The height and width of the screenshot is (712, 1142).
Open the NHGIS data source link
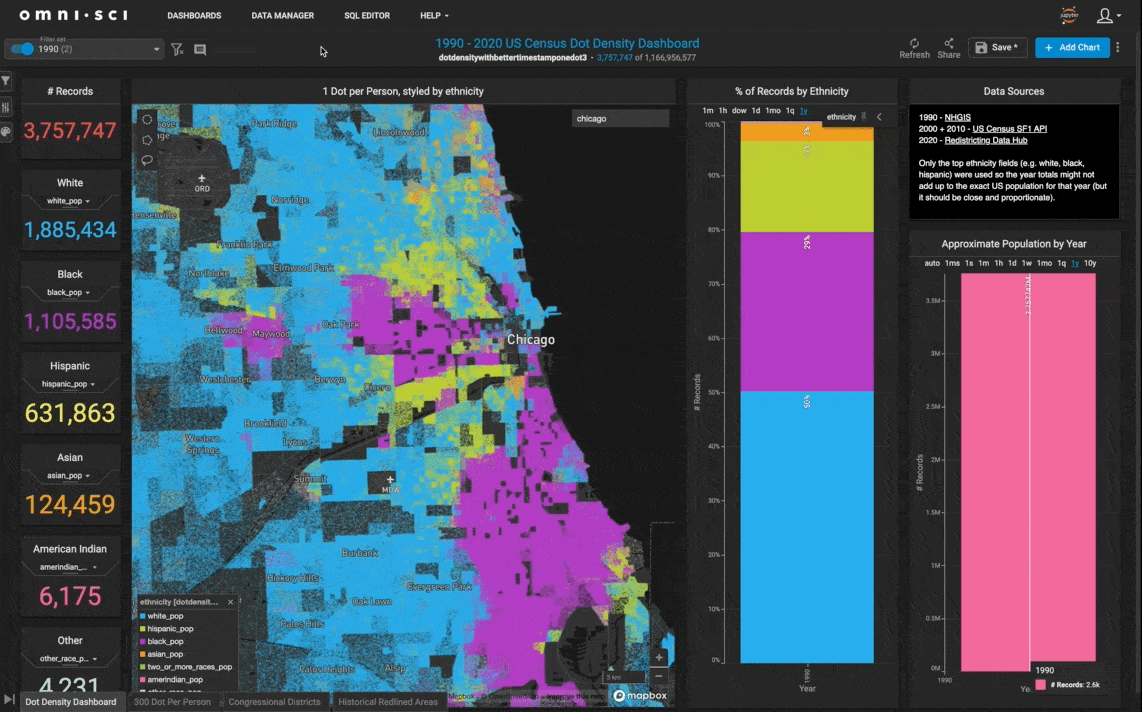tap(957, 117)
